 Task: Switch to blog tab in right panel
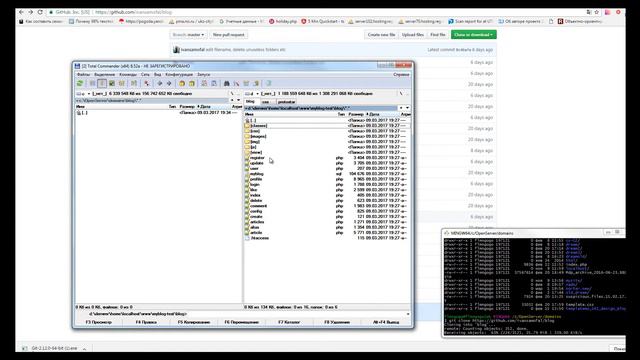tap(251, 102)
